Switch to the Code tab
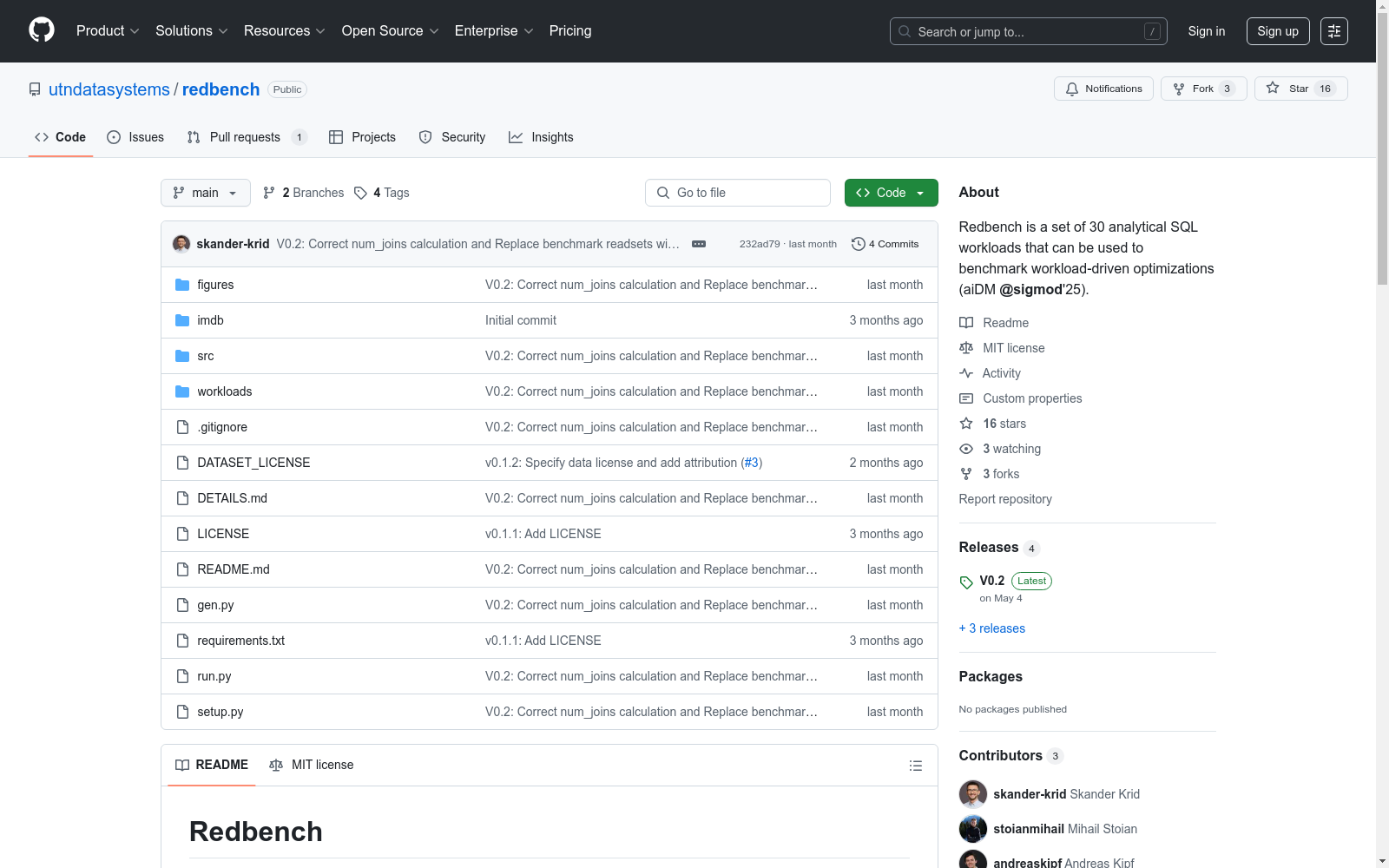Viewport: 1389px width, 868px height. 61,137
